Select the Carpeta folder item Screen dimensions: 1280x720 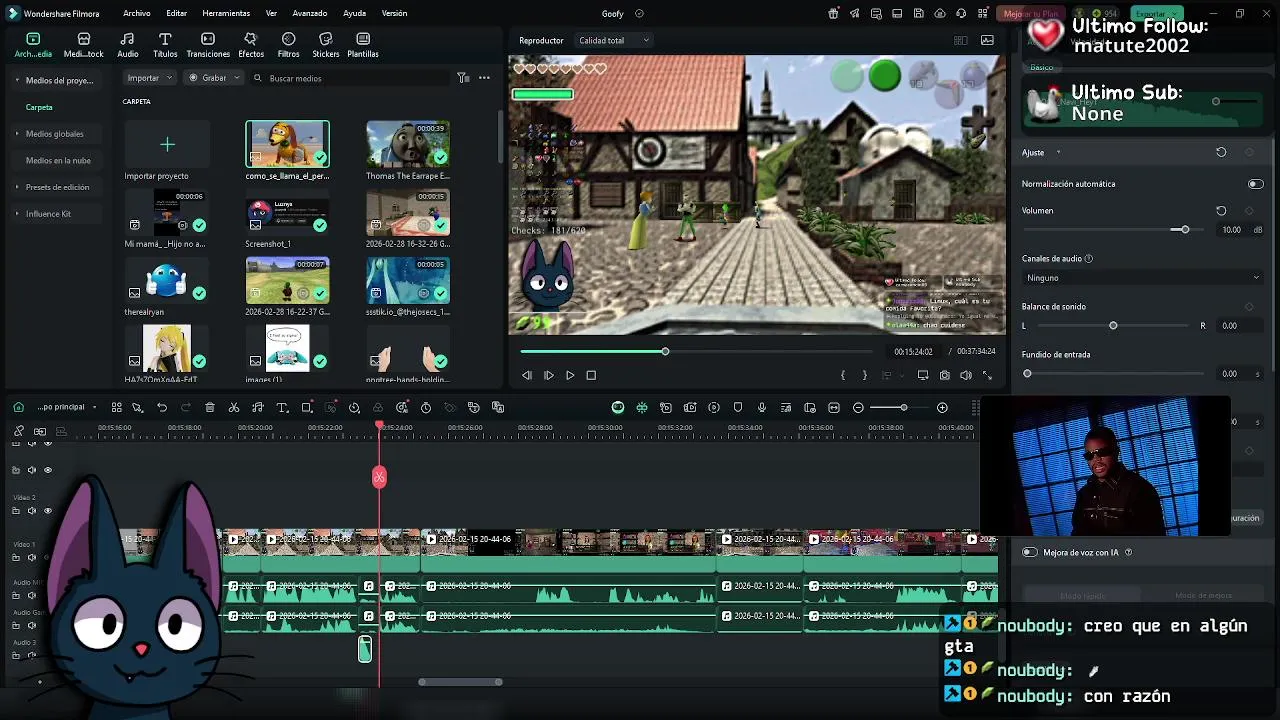point(39,107)
